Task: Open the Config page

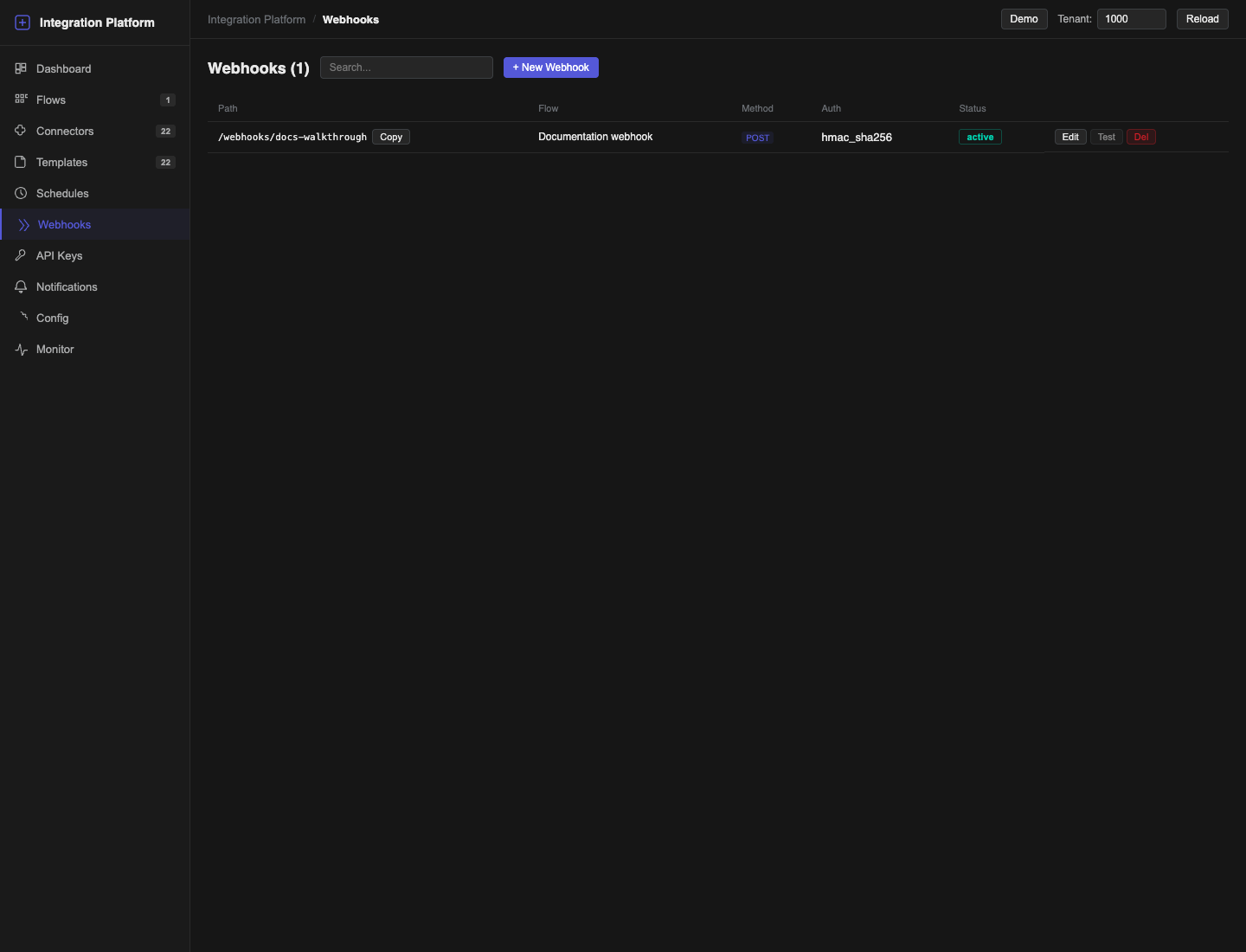Action: click(x=95, y=318)
